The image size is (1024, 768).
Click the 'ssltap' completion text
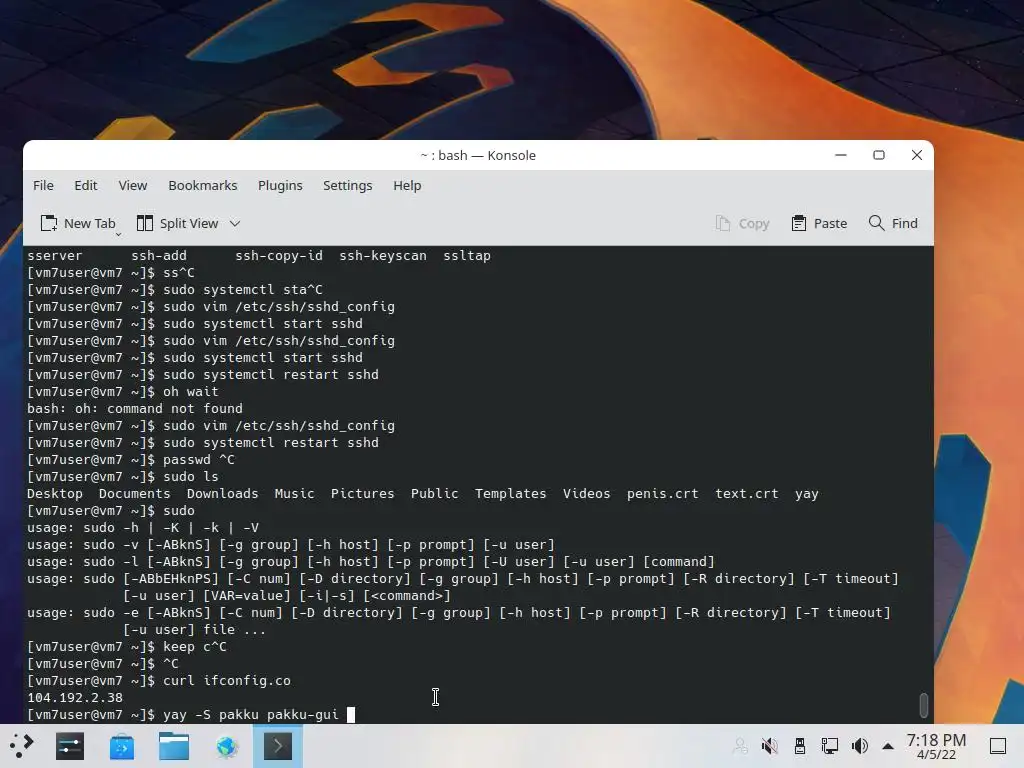click(x=466, y=255)
